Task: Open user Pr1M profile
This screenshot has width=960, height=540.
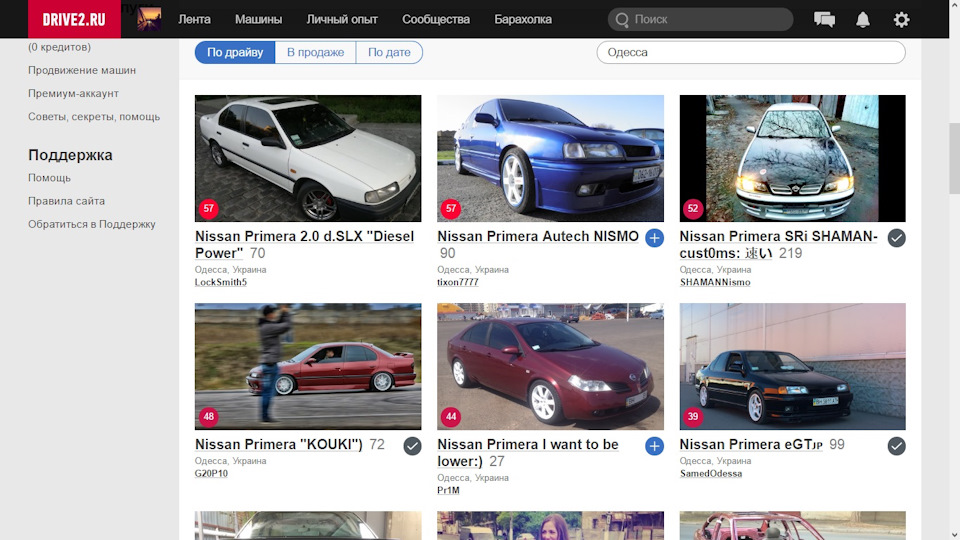Action: click(x=448, y=490)
